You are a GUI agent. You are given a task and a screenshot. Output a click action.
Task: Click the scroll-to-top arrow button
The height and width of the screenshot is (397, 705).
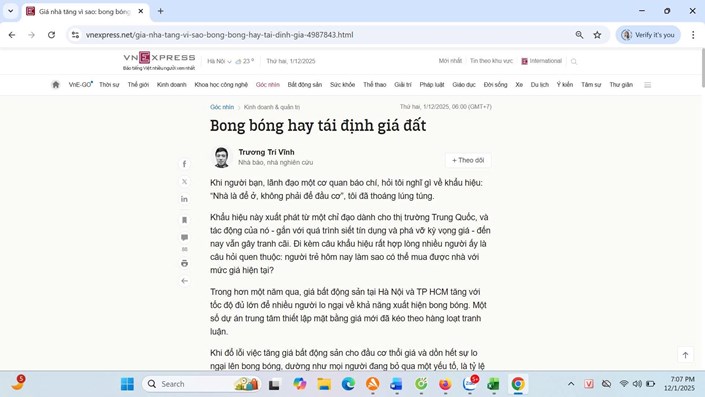pyautogui.click(x=685, y=355)
